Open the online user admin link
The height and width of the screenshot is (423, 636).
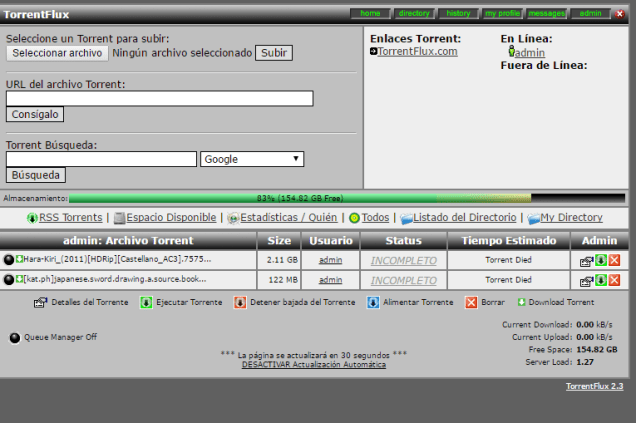click(x=530, y=53)
